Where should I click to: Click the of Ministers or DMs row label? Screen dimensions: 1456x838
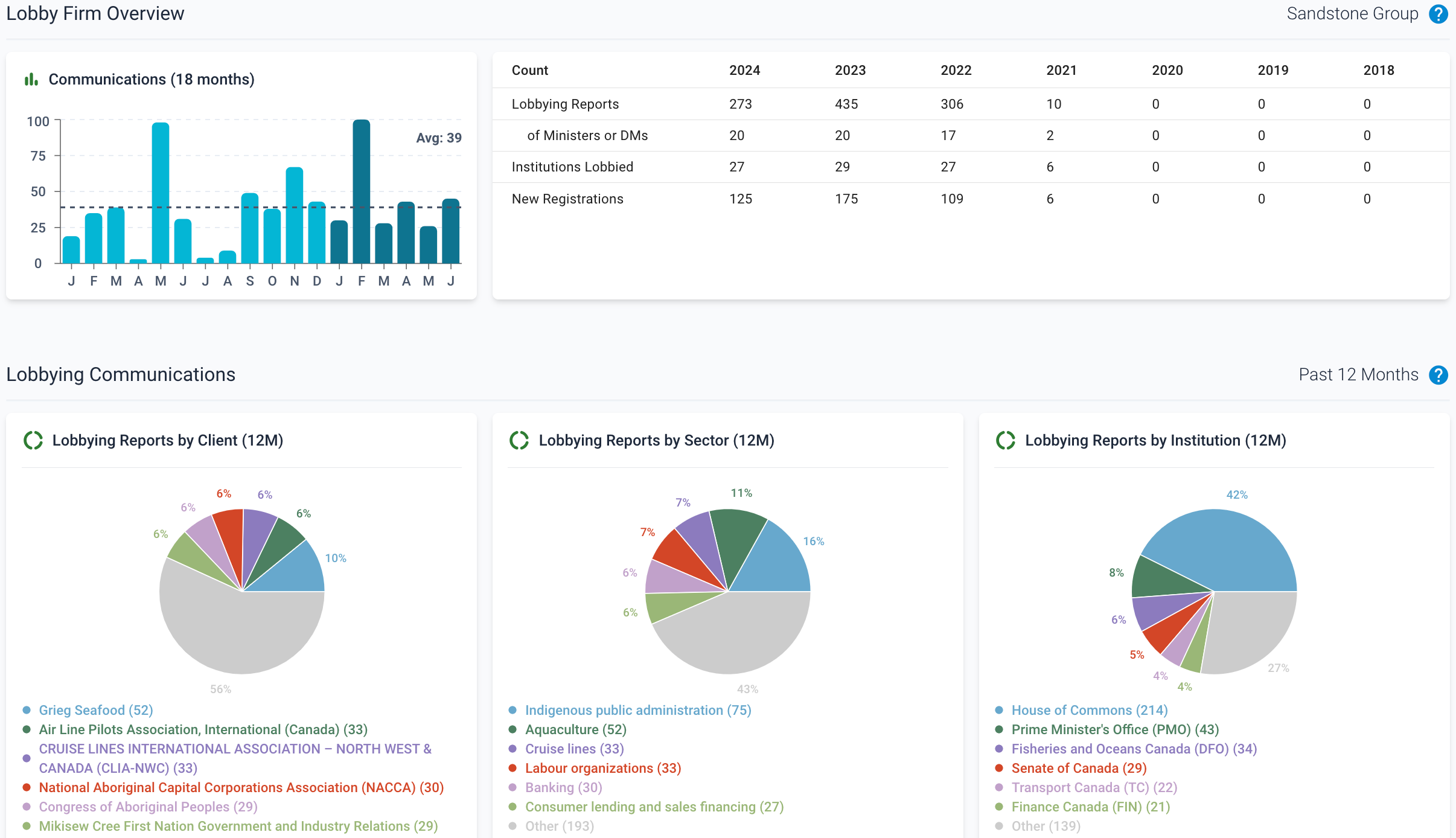coord(587,135)
